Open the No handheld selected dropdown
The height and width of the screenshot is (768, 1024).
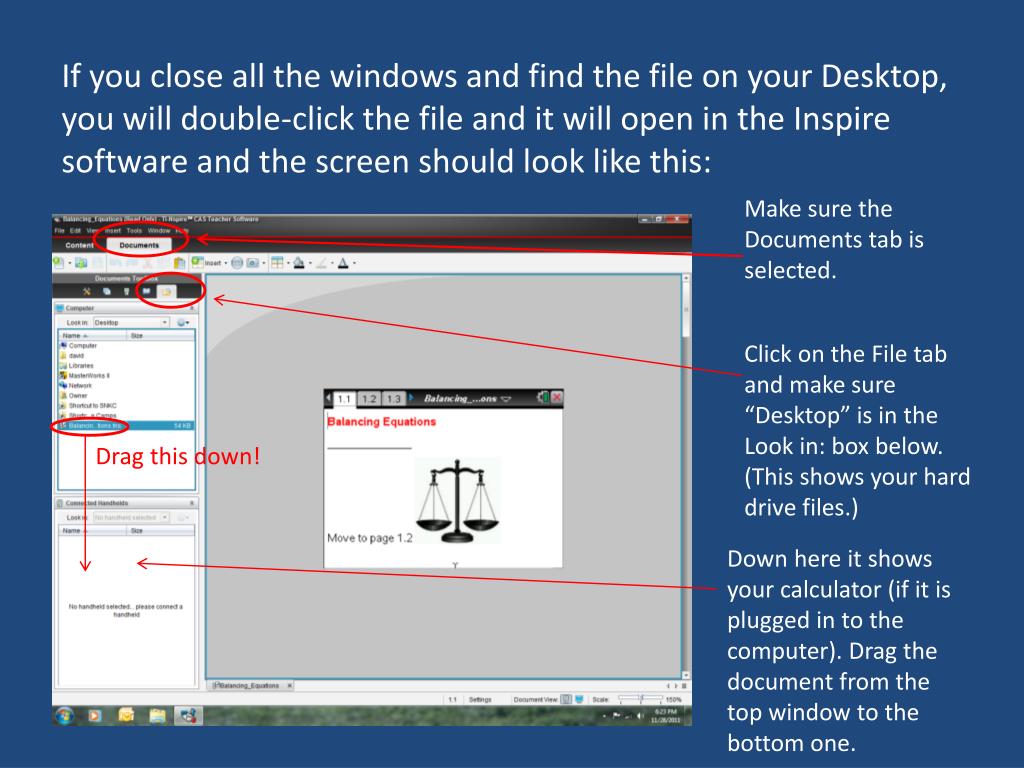(131, 517)
